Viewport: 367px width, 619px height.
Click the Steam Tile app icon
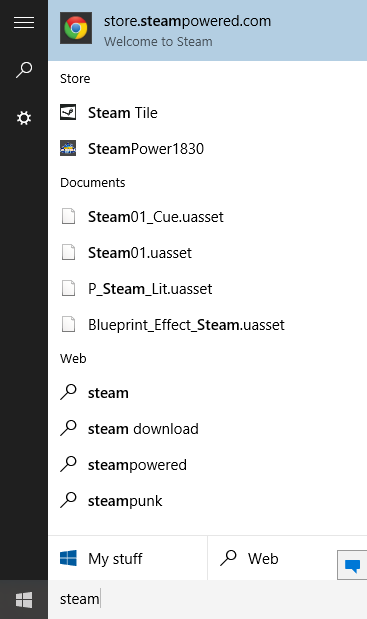(x=68, y=112)
